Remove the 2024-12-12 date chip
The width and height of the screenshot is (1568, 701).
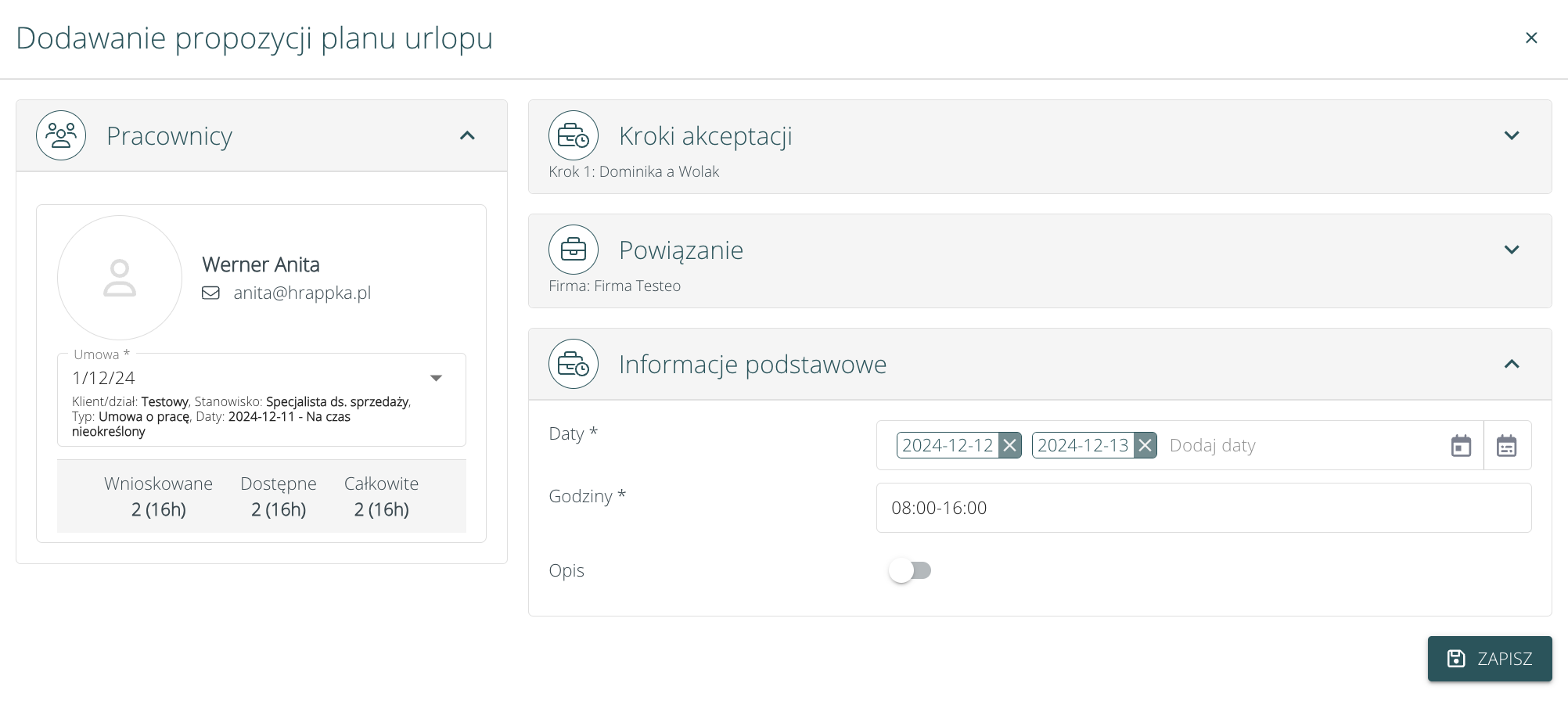point(1010,445)
